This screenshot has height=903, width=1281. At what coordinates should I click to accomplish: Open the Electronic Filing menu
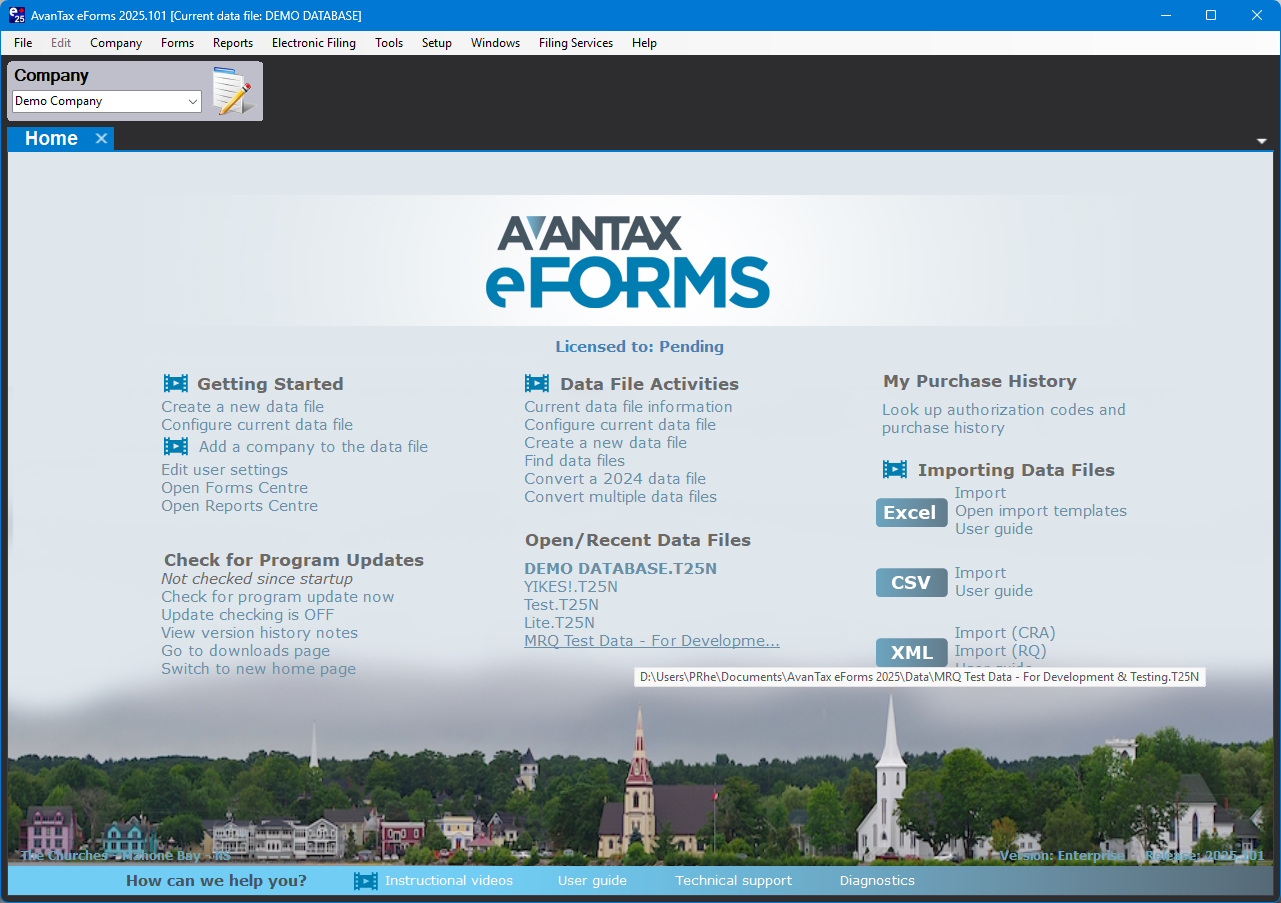[x=314, y=43]
